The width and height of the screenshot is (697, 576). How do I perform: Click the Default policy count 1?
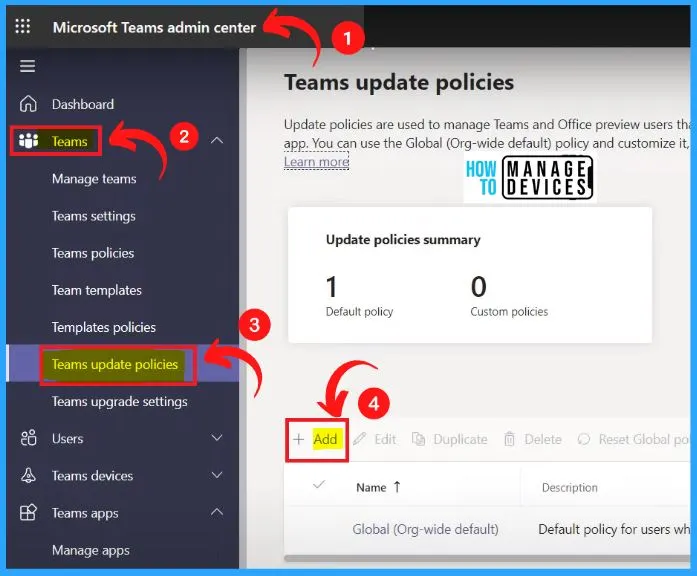click(x=332, y=287)
